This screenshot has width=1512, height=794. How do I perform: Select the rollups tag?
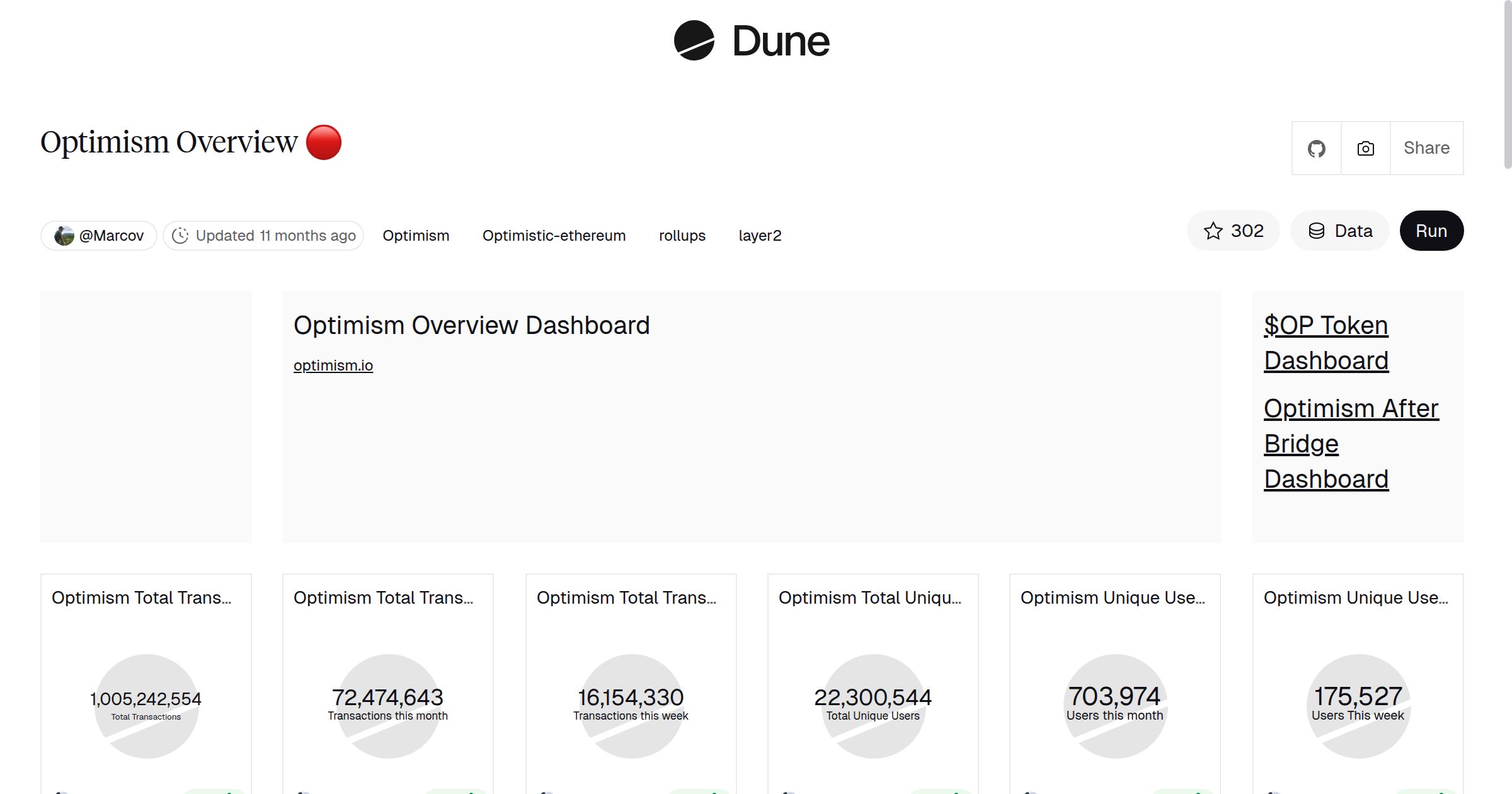coord(682,236)
